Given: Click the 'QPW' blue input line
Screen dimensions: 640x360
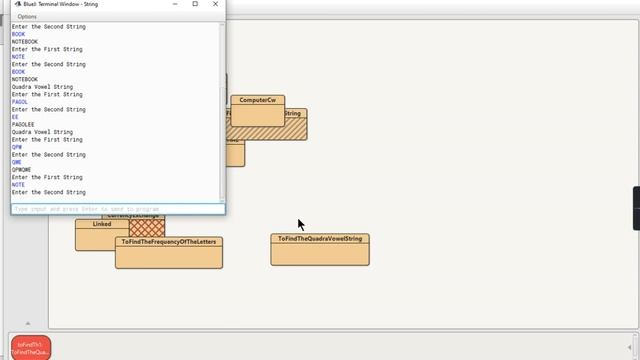Looking at the screenshot, I should (x=17, y=147).
